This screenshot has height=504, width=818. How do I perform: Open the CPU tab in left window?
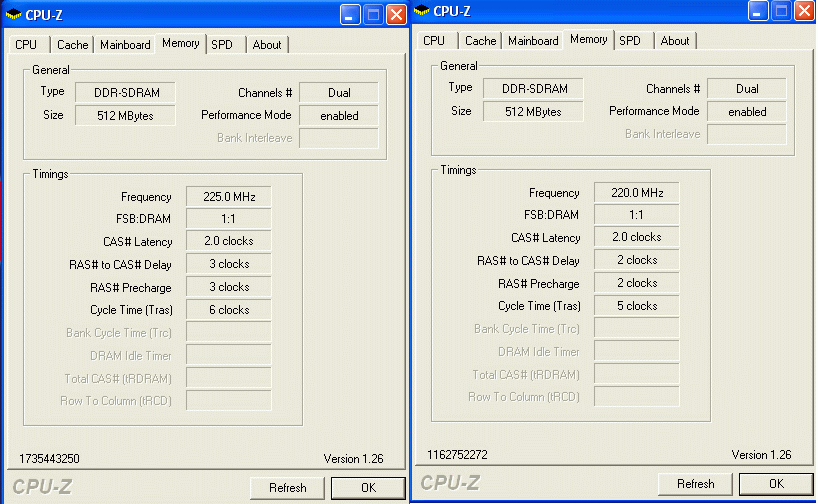(26, 45)
